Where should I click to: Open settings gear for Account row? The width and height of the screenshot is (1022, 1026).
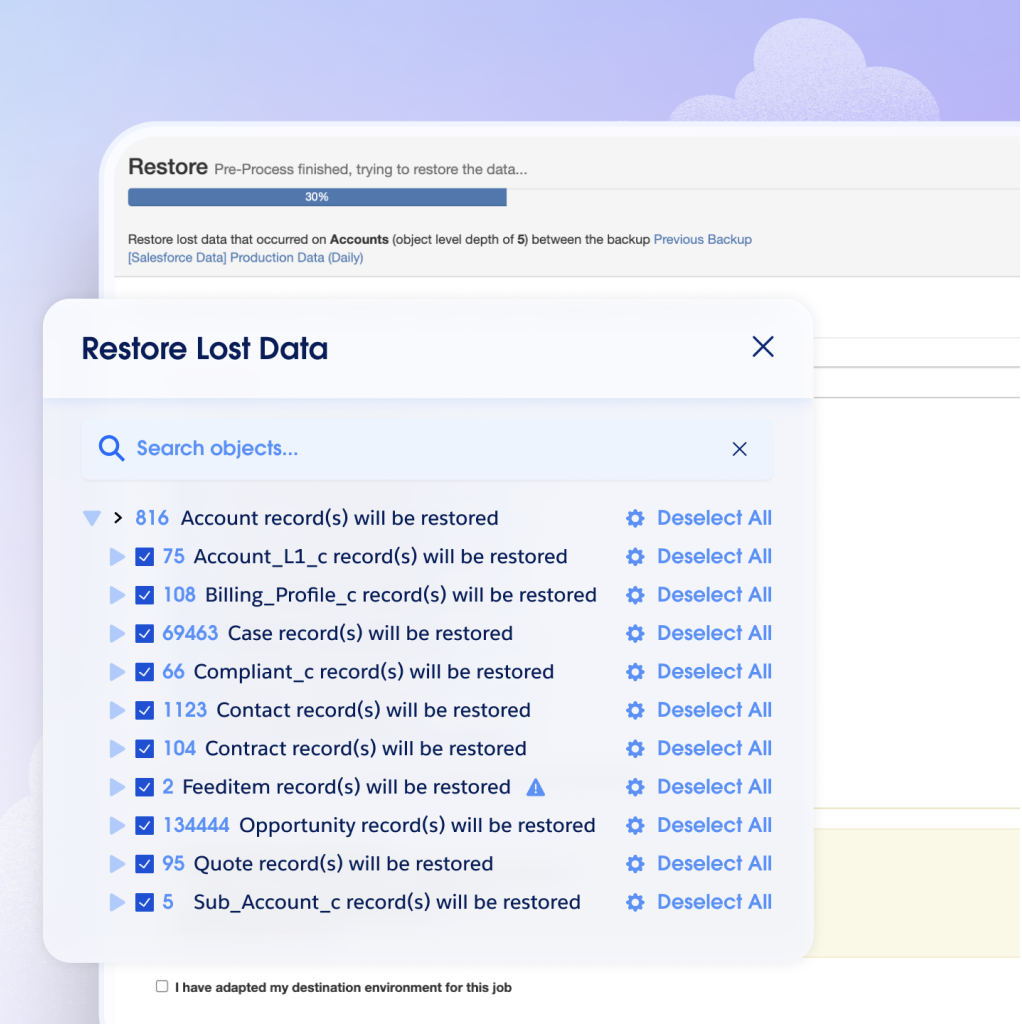[x=635, y=518]
